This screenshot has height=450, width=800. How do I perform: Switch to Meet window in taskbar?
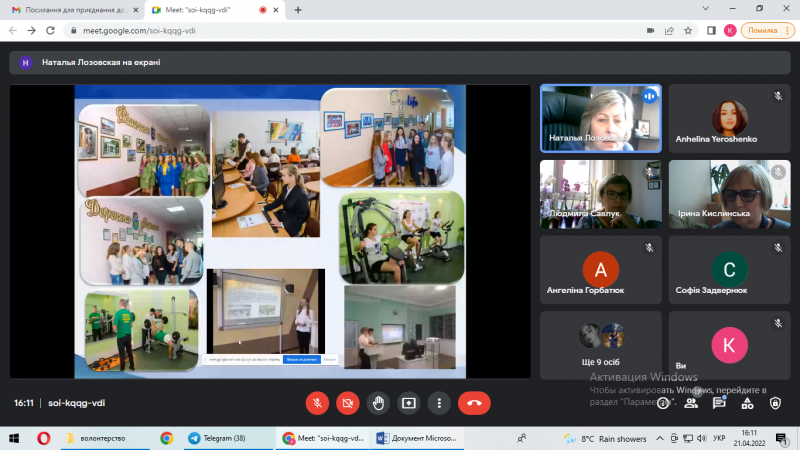point(323,438)
